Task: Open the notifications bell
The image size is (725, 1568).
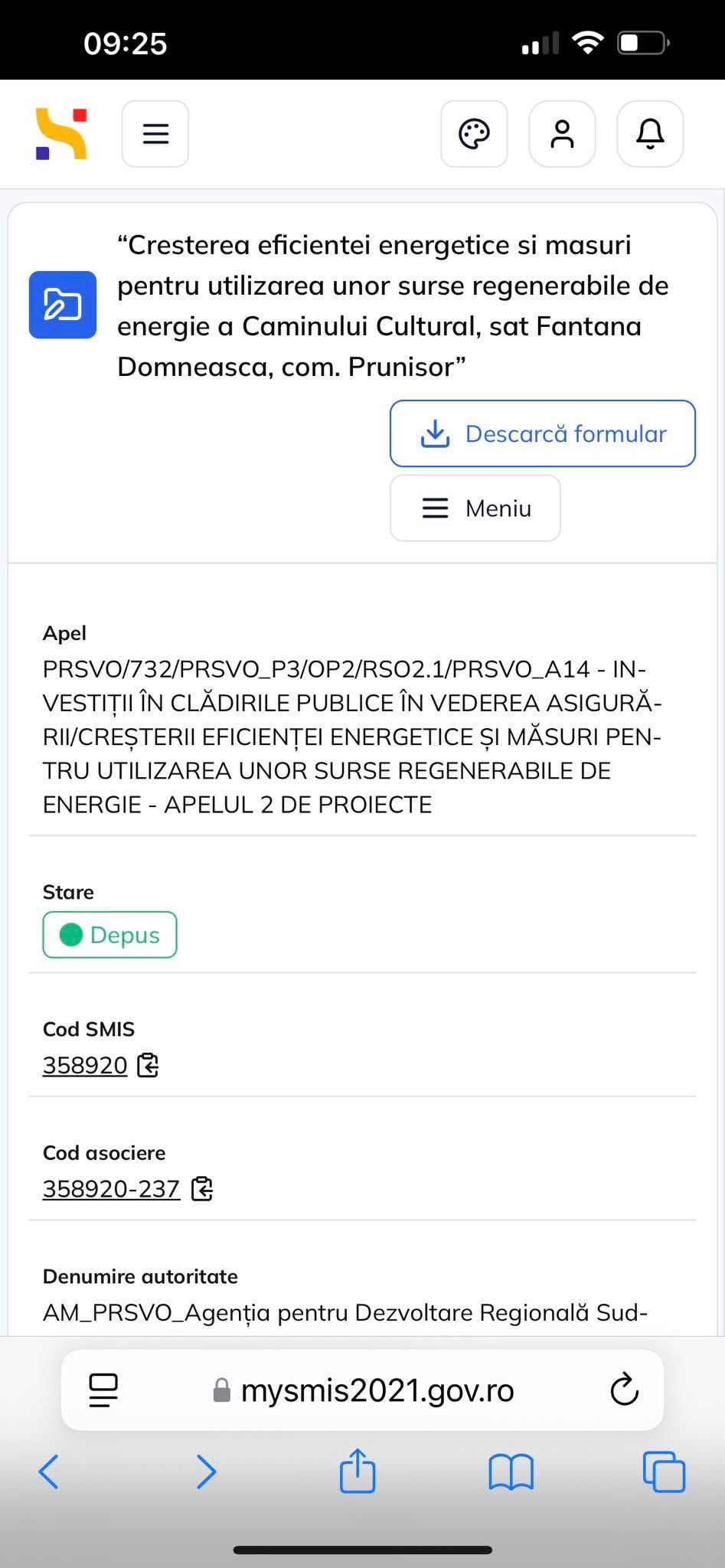Action: (650, 134)
